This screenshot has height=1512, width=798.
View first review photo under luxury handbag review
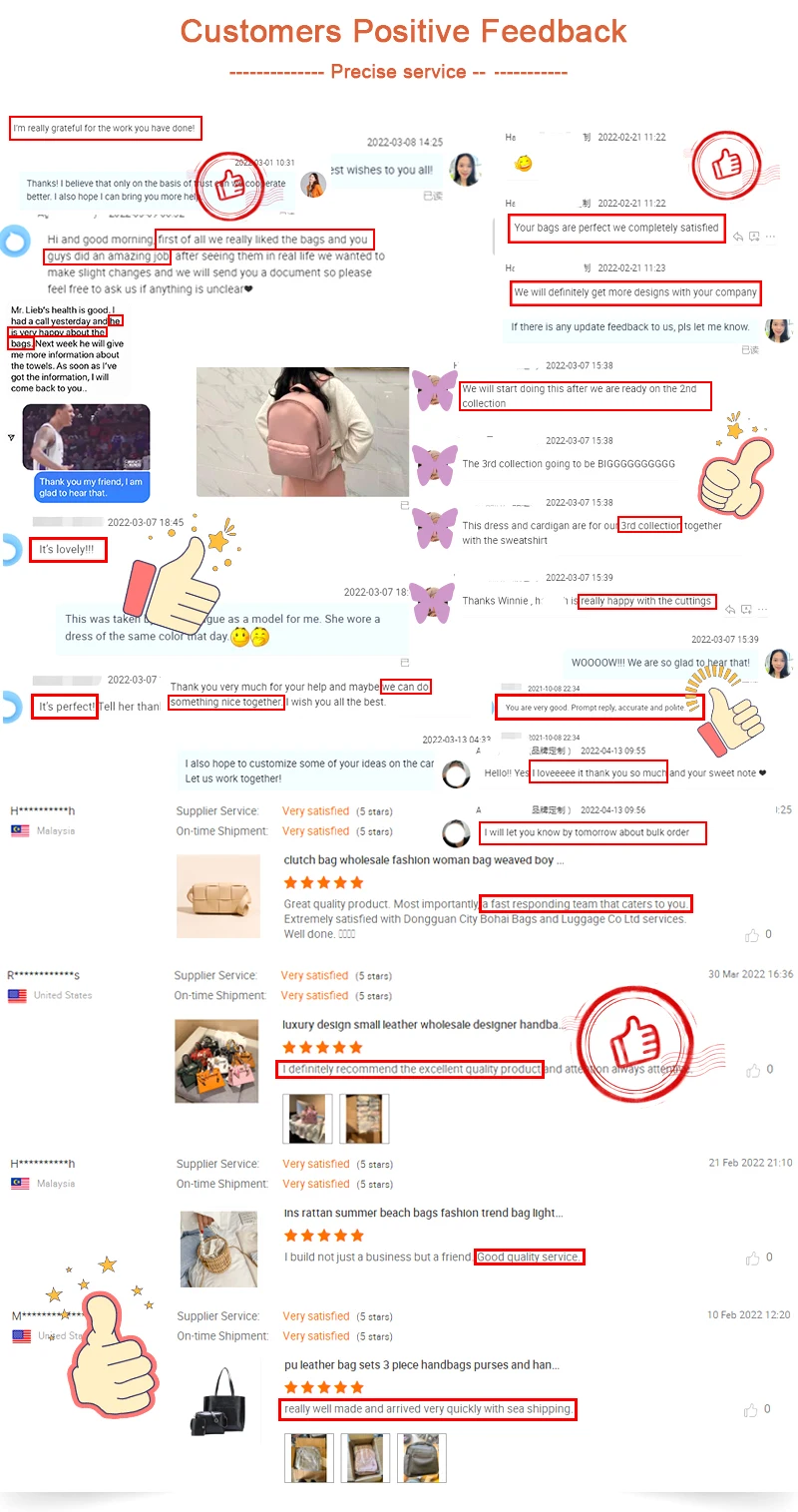coord(308,1119)
